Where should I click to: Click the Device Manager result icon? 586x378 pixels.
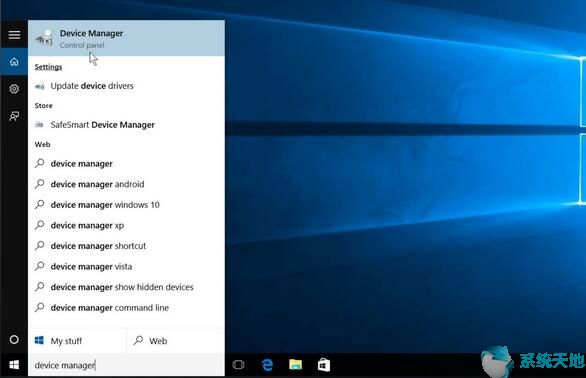pyautogui.click(x=44, y=38)
